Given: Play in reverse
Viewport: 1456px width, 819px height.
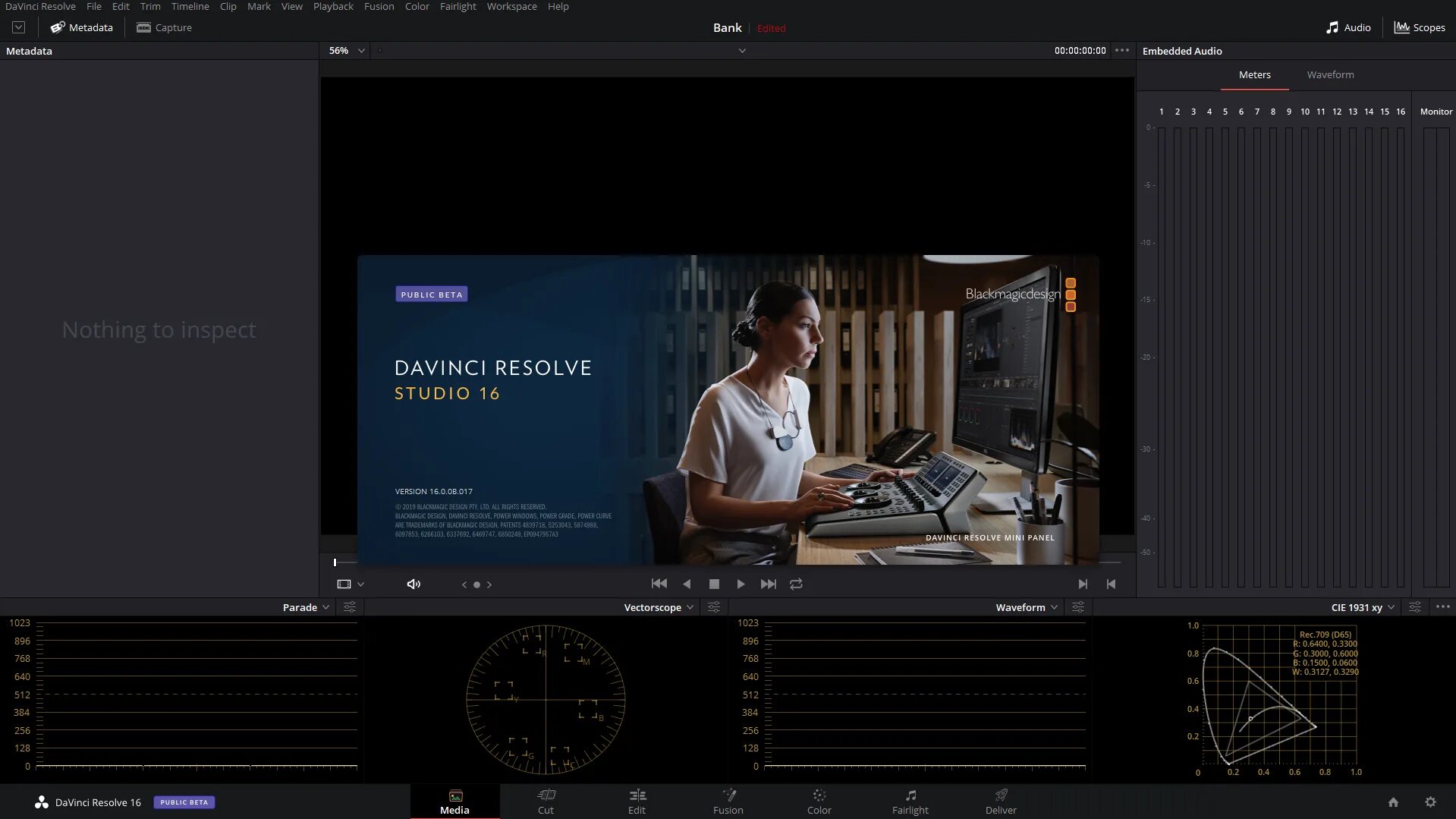Looking at the screenshot, I should [687, 584].
